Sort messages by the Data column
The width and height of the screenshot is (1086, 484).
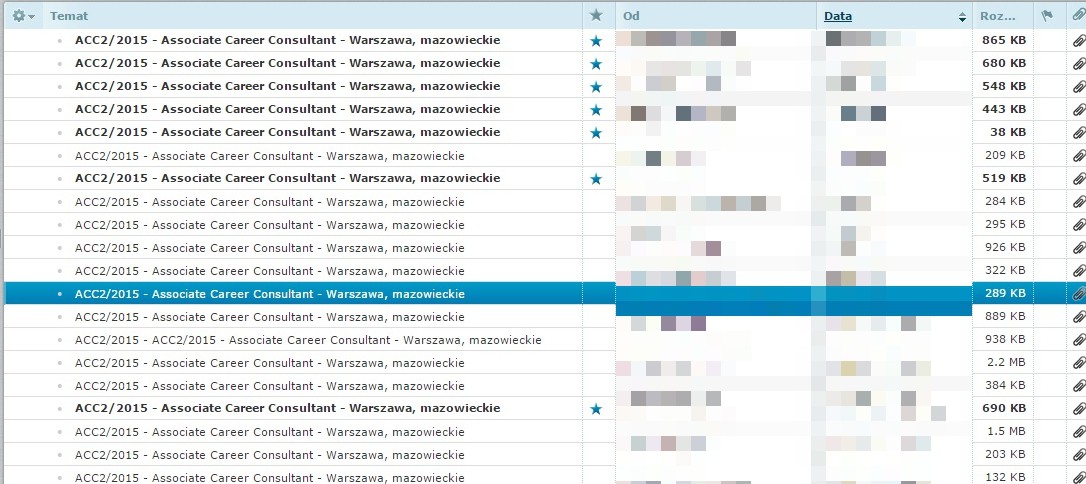[838, 16]
